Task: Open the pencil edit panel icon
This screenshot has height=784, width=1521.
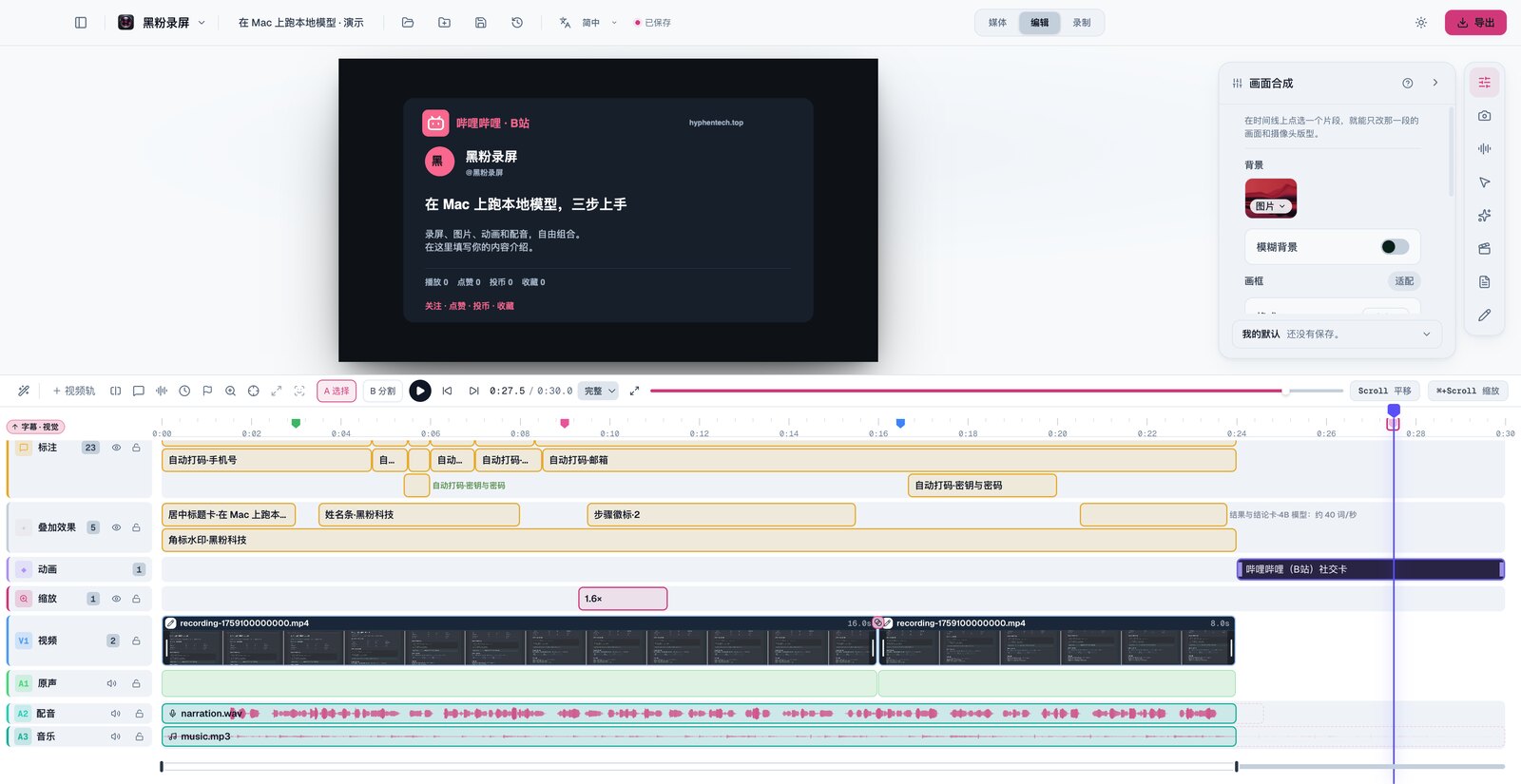Action: coord(1485,316)
